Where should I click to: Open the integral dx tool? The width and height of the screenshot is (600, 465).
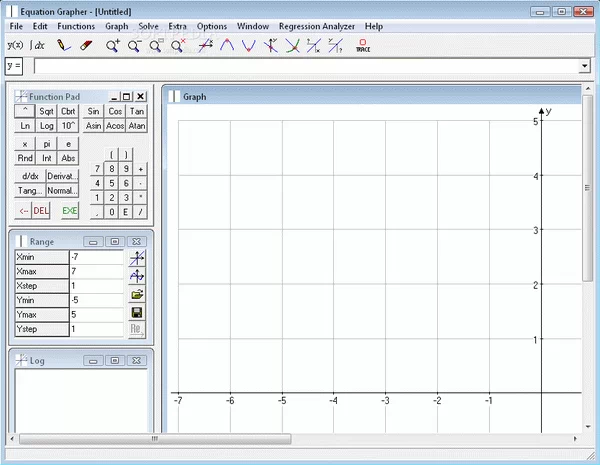37,45
